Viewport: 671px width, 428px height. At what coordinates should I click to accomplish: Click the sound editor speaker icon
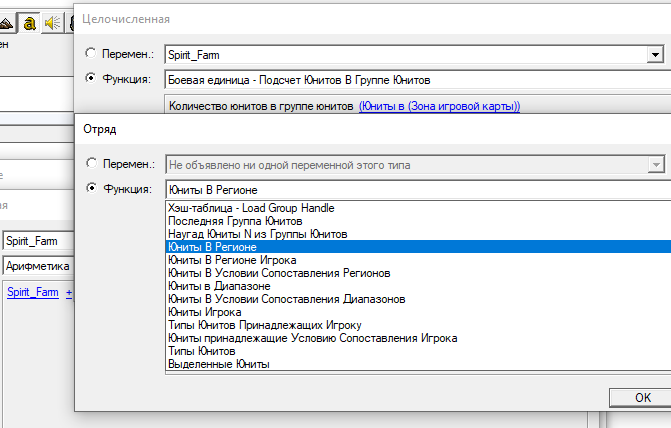[53, 21]
